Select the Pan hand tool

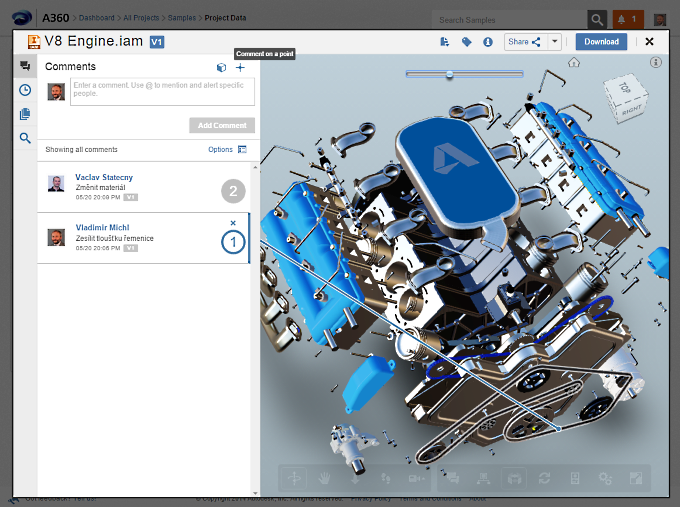tap(324, 478)
